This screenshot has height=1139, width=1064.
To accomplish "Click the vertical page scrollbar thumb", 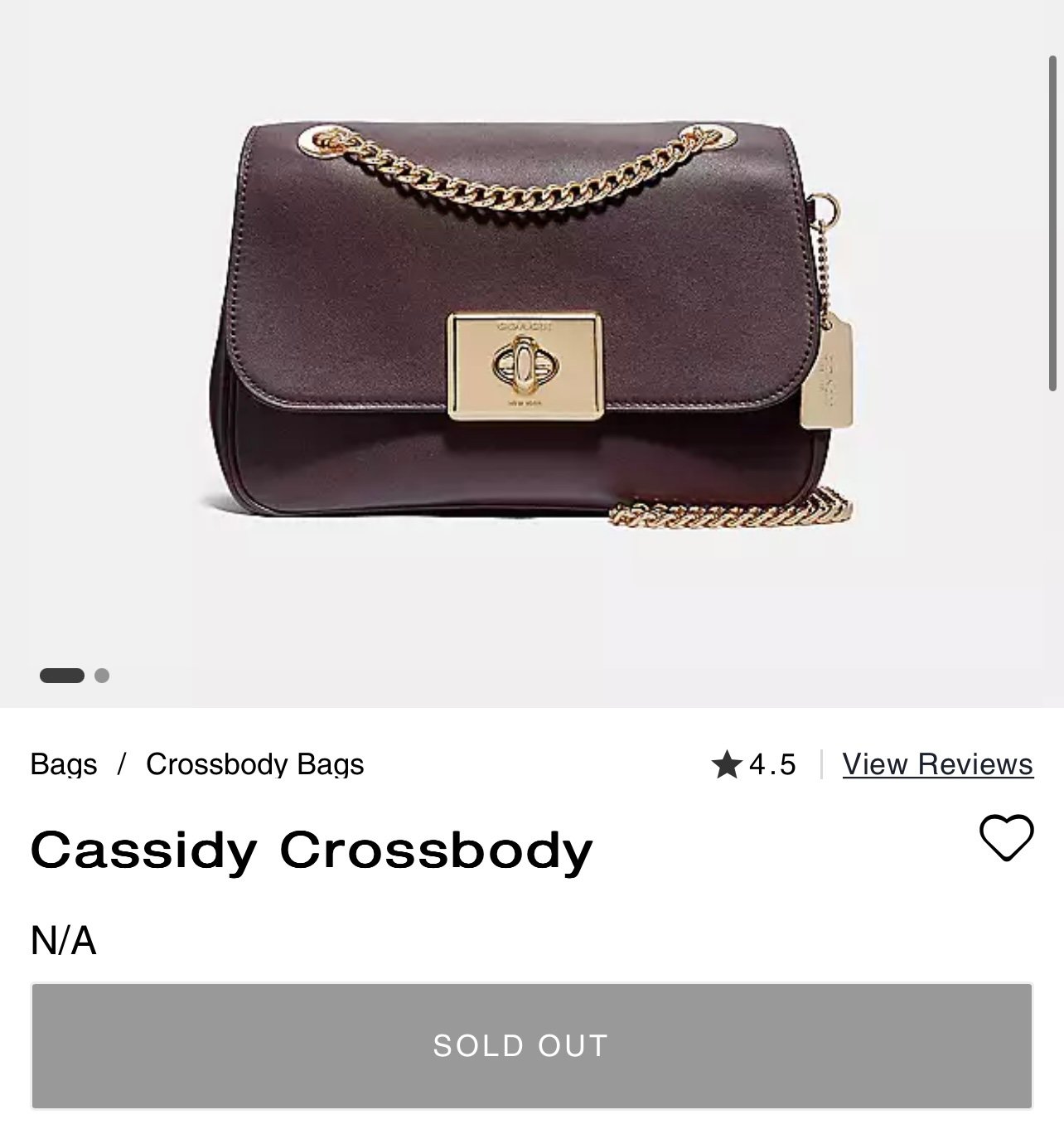I will pos(1054,222).
